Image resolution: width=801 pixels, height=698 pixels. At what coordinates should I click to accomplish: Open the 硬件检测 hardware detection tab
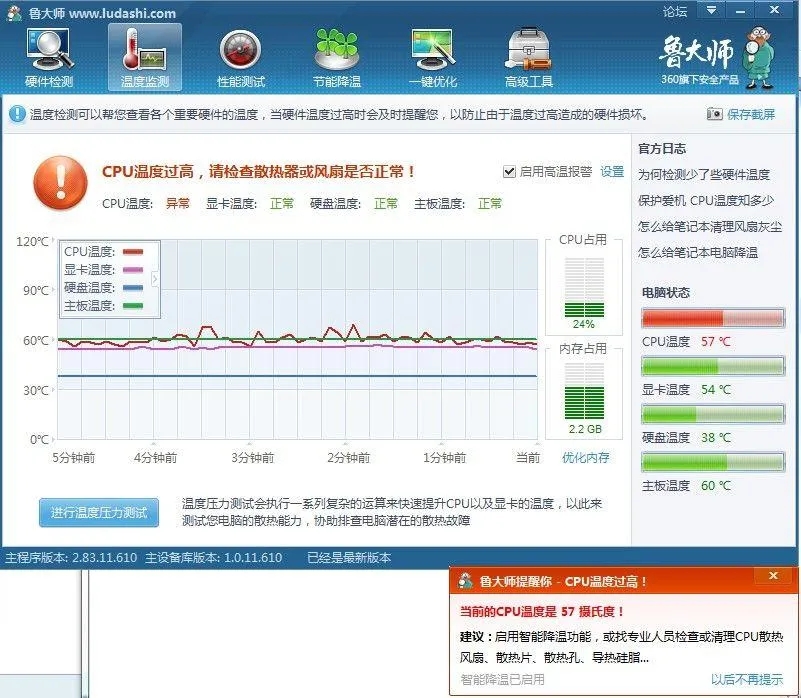click(x=49, y=58)
